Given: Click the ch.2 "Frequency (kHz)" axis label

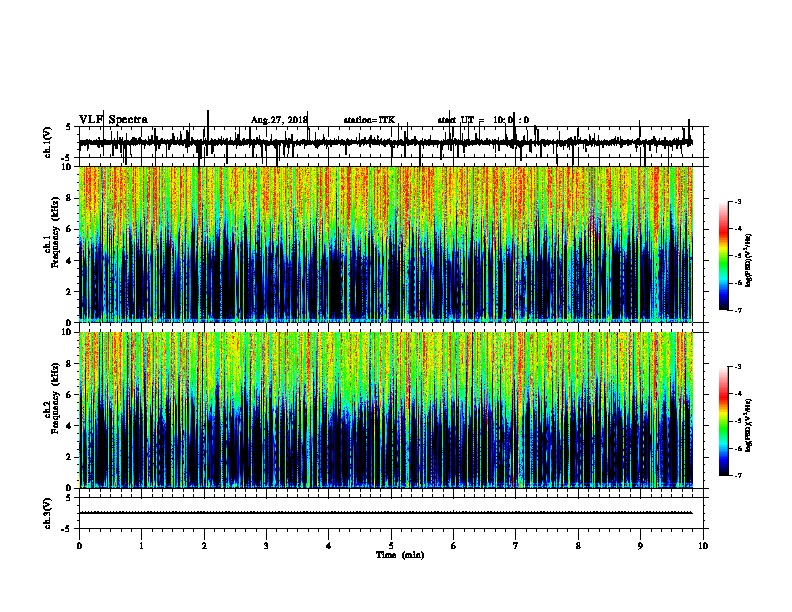Looking at the screenshot, I should 55,398.
